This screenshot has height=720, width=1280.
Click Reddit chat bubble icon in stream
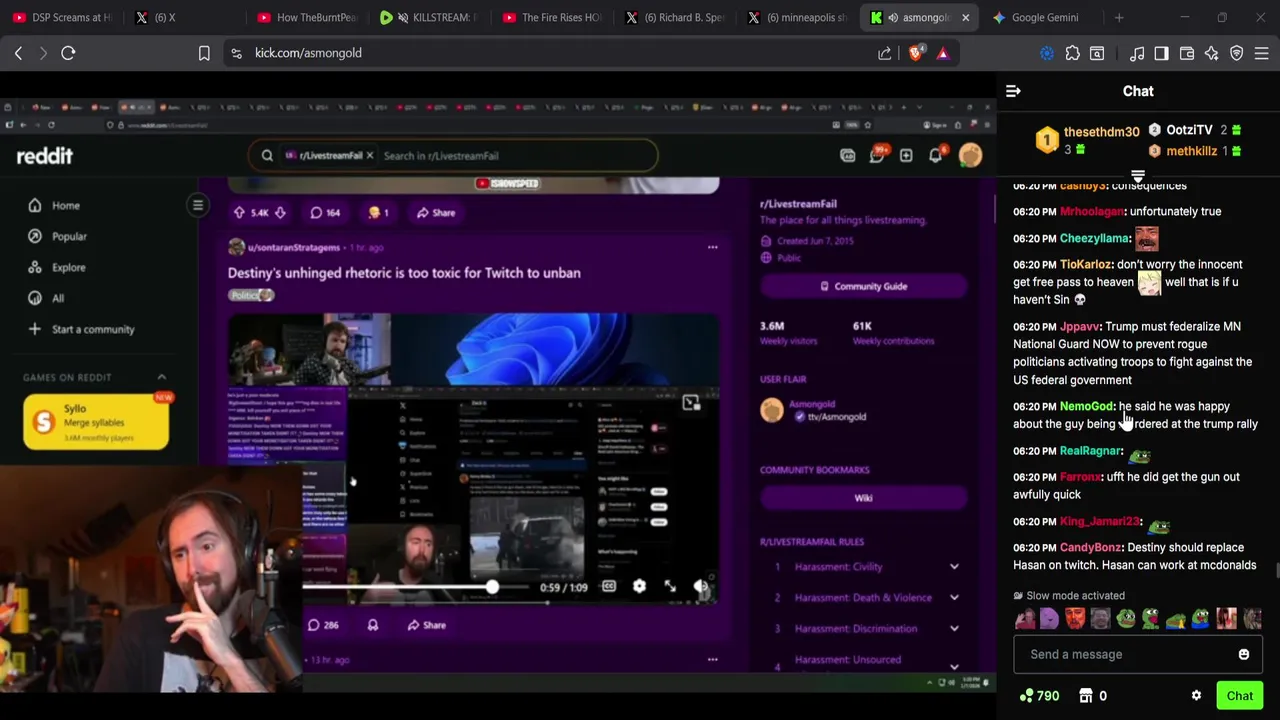pyautogui.click(x=877, y=155)
